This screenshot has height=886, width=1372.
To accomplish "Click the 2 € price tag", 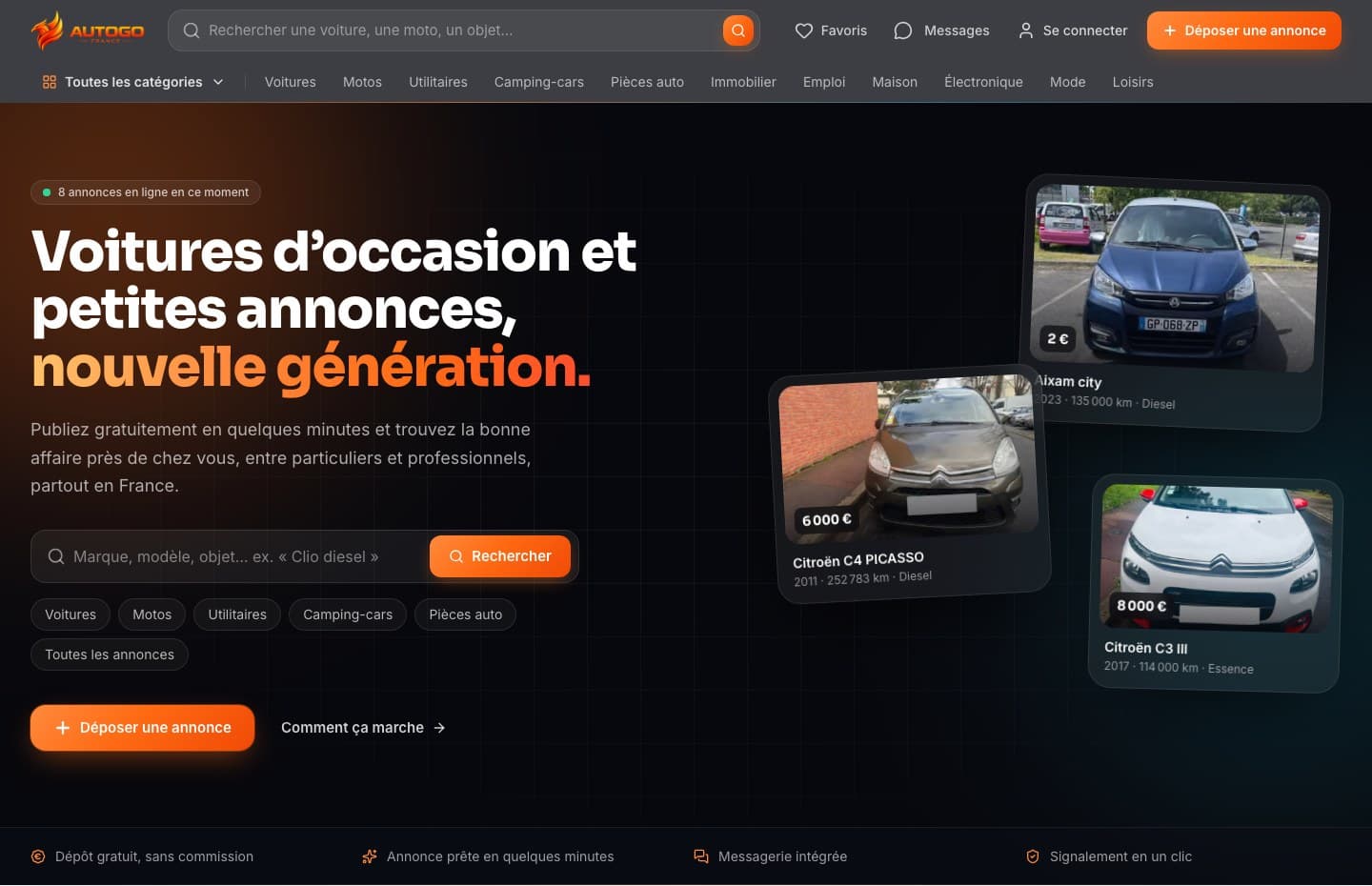I will point(1058,338).
